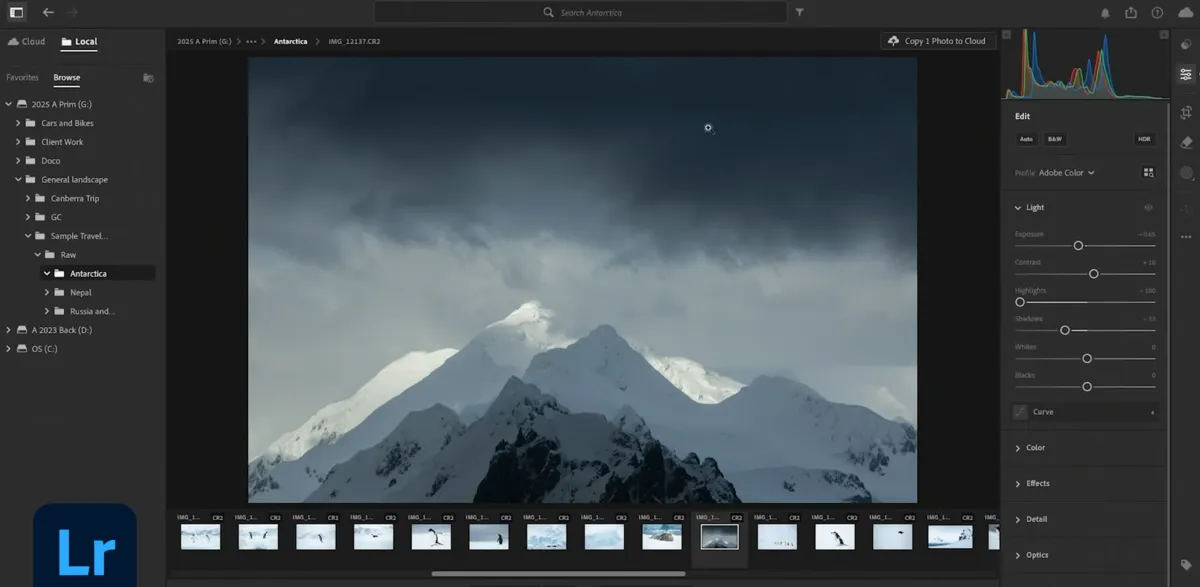Viewport: 1200px width, 587px height.
Task: Open the Adobe Color profile dropdown
Action: (1063, 172)
